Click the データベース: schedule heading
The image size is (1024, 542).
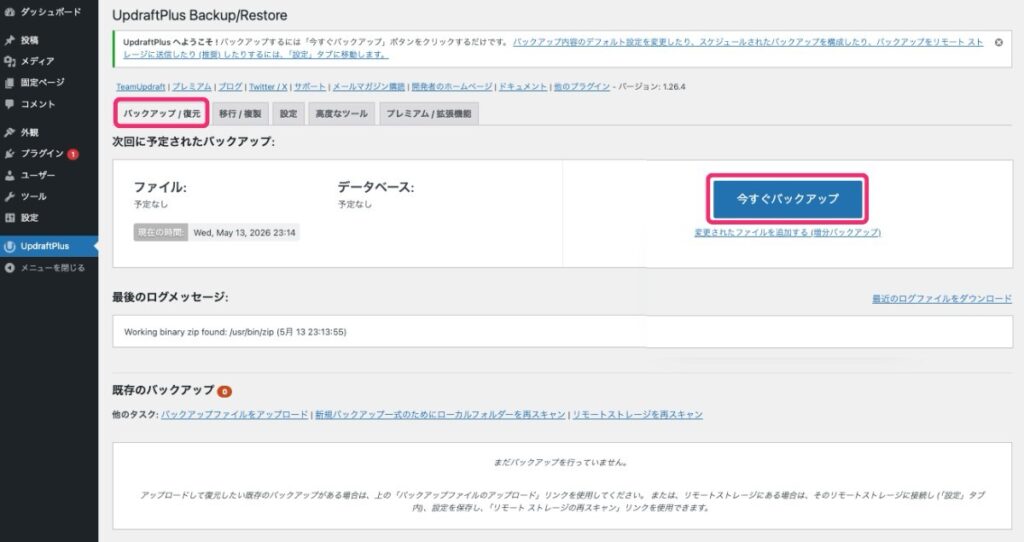(376, 187)
